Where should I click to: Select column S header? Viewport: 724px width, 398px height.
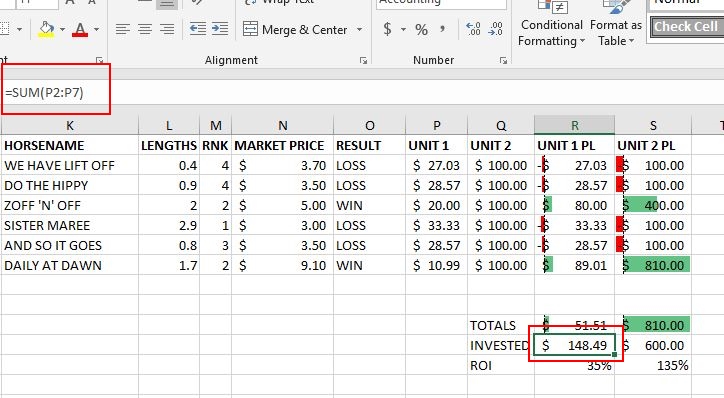[653, 126]
